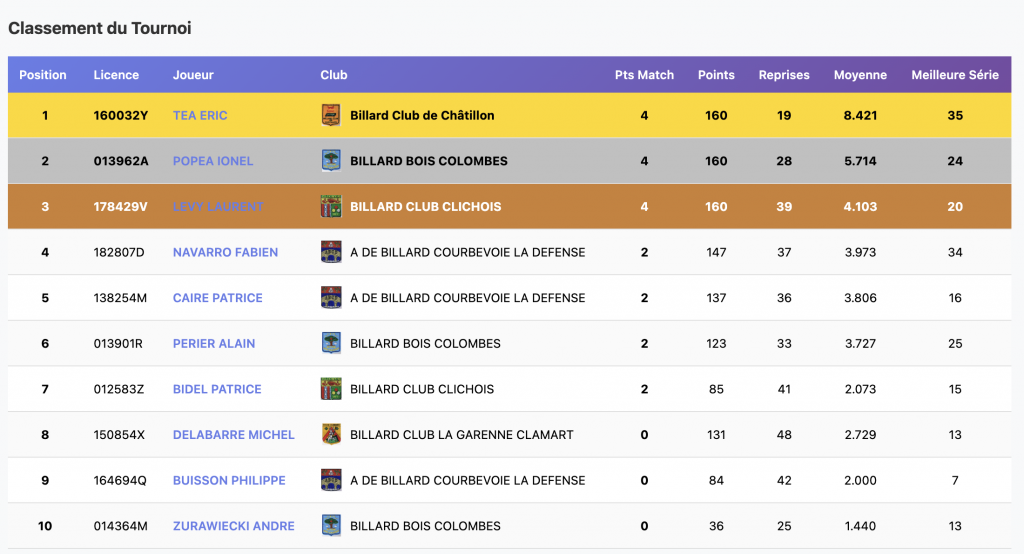
Task: Click club logo in ZURAWIECKI ANDRE row
Action: click(331, 526)
